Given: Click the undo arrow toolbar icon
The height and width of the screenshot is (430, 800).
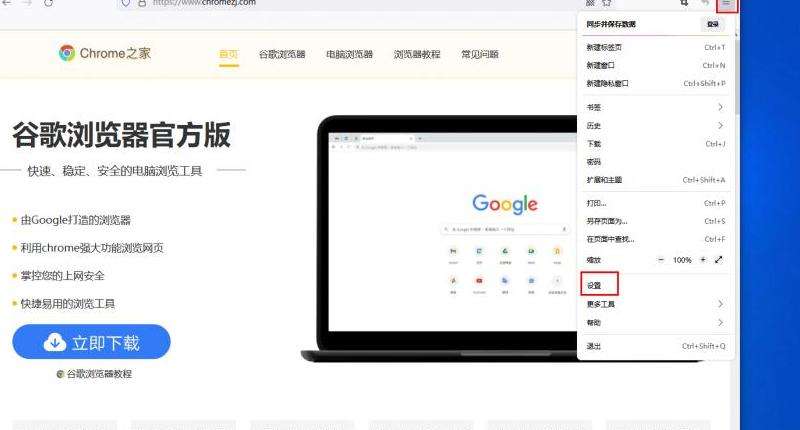Looking at the screenshot, I should pyautogui.click(x=705, y=3).
